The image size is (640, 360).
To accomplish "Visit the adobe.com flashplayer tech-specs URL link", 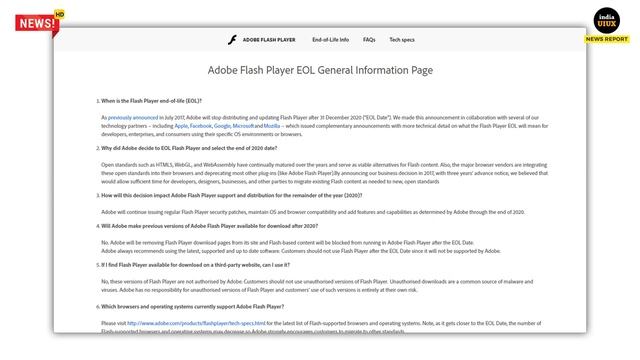I will 196,323.
